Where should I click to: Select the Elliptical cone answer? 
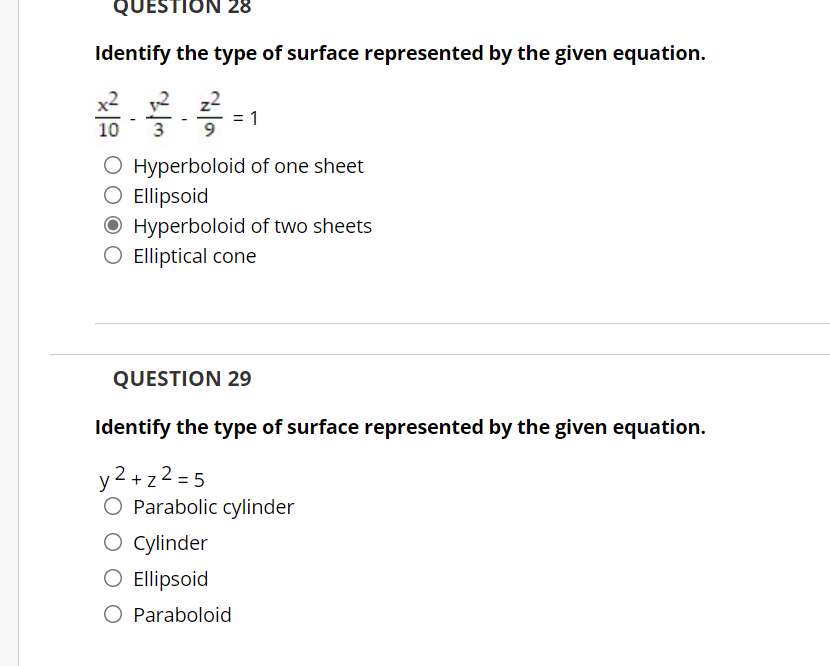click(x=113, y=254)
